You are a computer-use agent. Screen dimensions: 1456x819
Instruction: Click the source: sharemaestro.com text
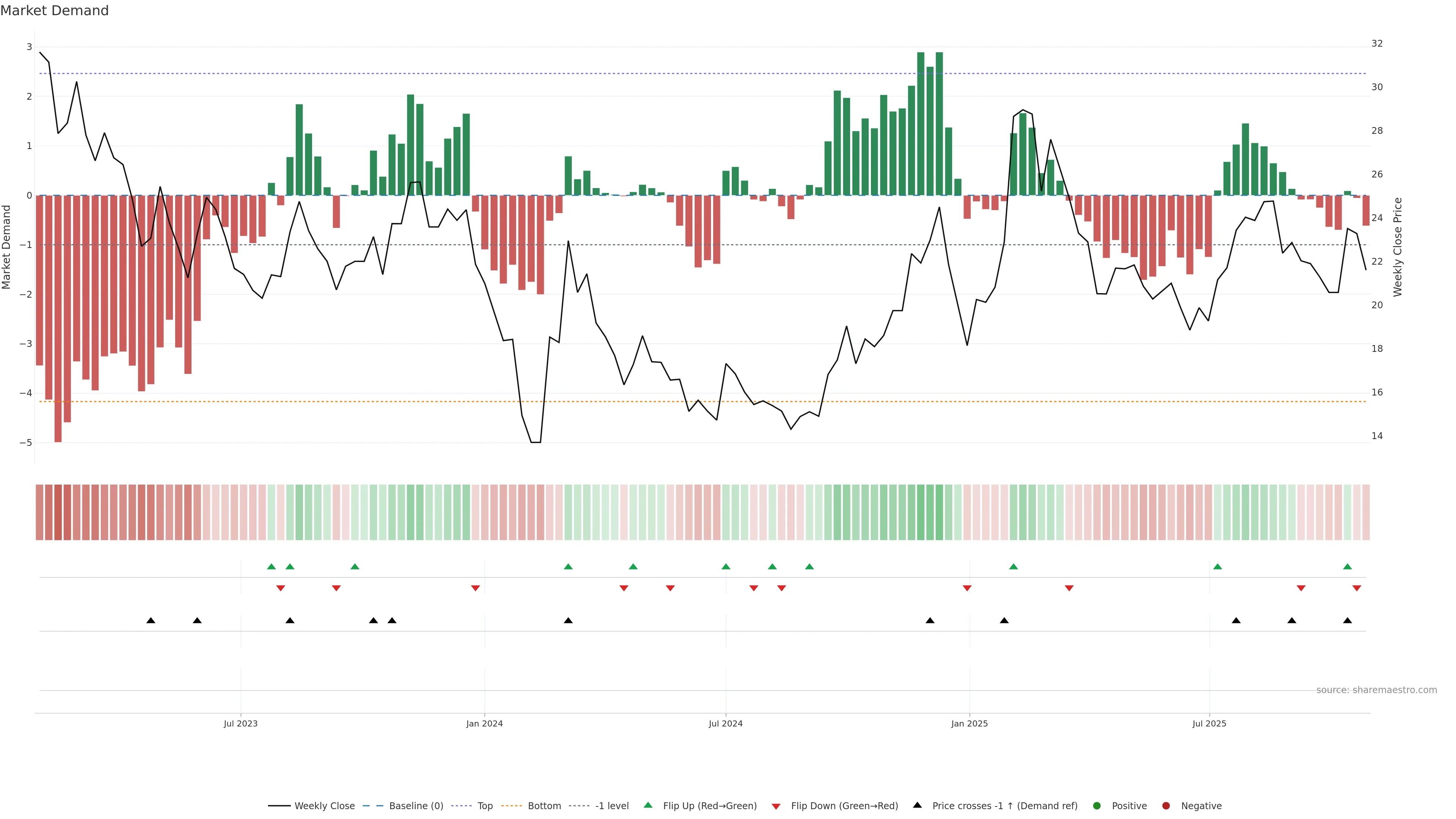pyautogui.click(x=1376, y=690)
